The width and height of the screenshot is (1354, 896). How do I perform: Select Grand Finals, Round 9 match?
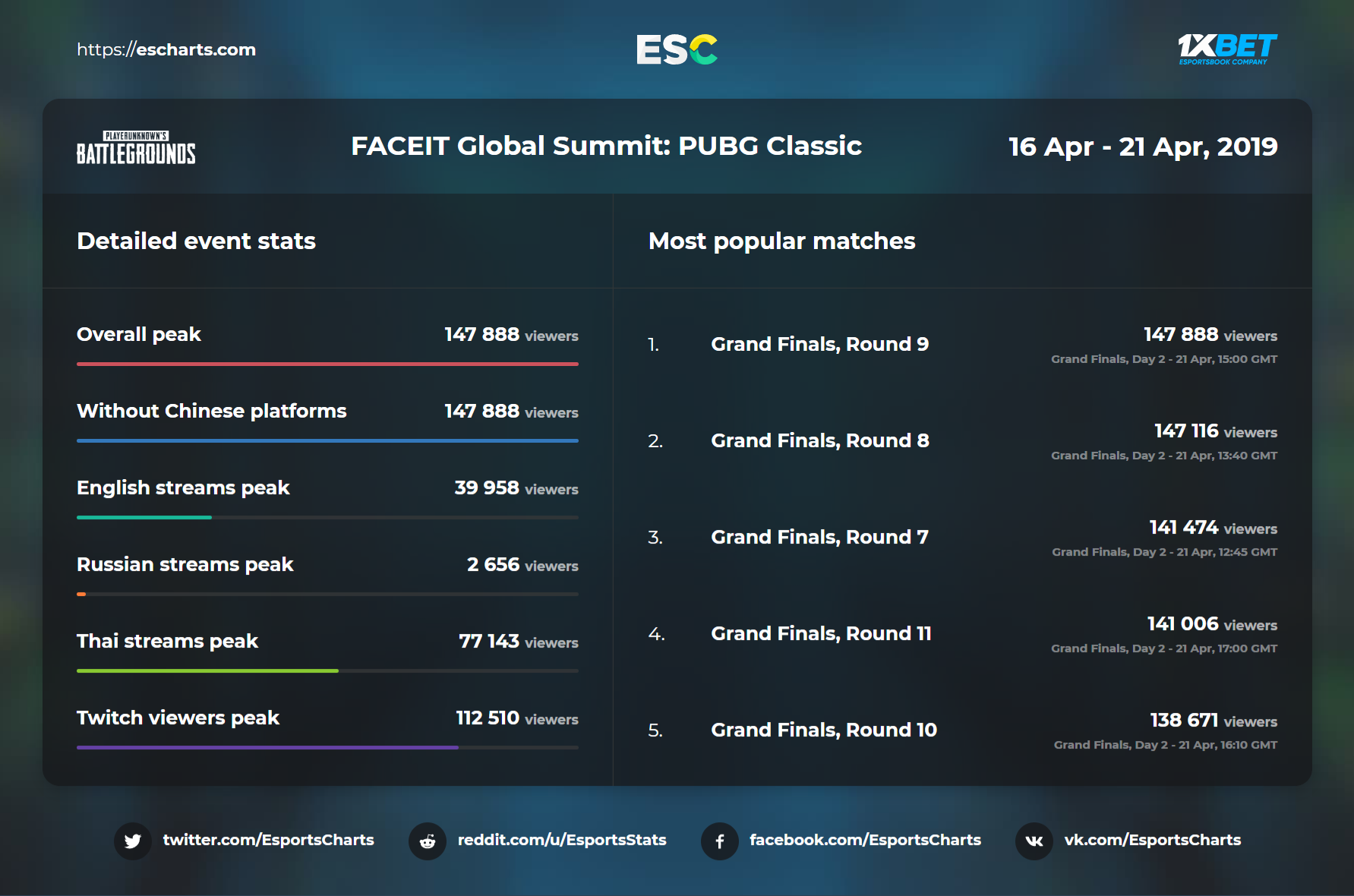(x=819, y=345)
